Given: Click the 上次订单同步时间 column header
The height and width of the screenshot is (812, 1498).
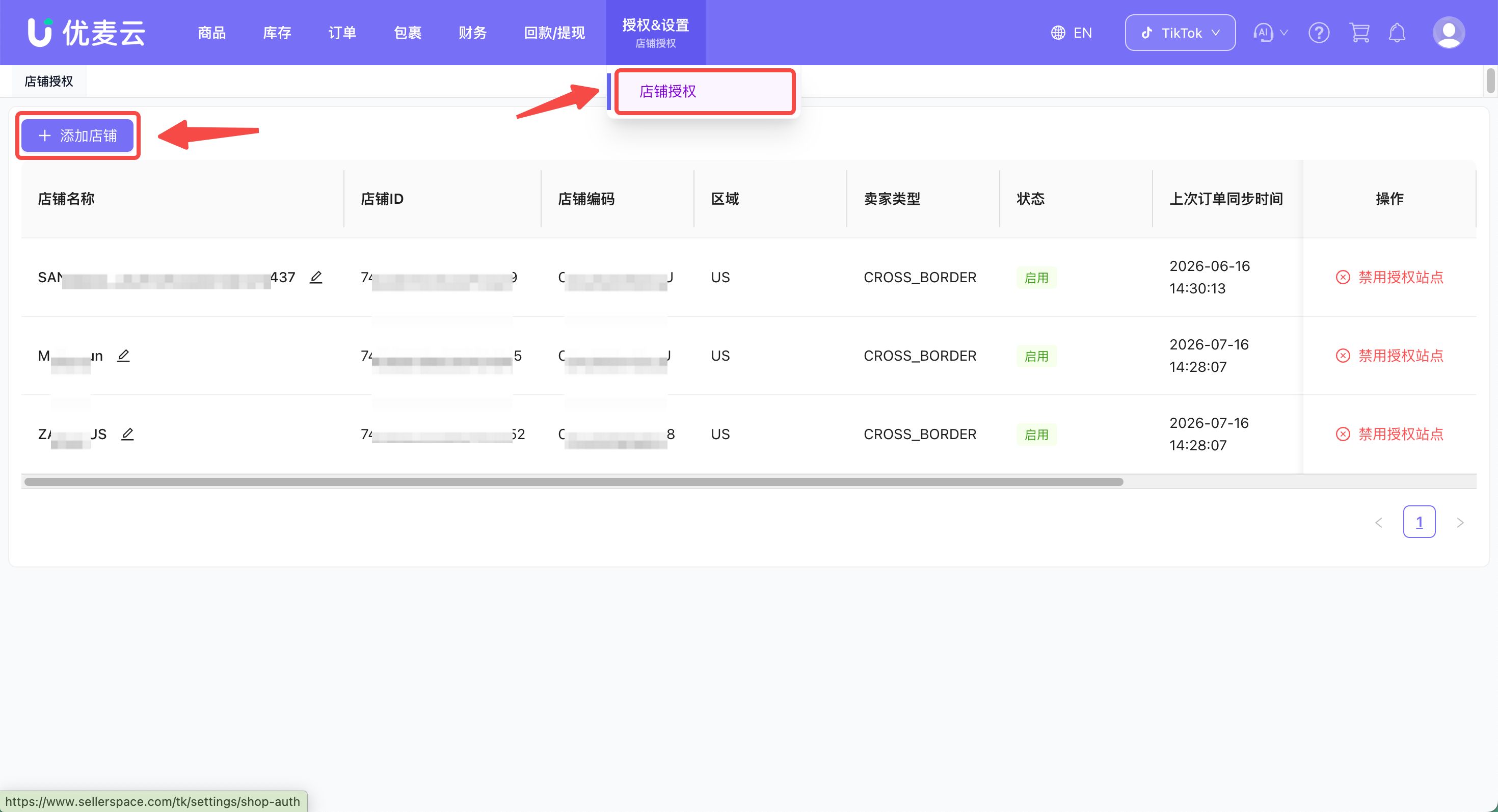Looking at the screenshot, I should point(1226,199).
